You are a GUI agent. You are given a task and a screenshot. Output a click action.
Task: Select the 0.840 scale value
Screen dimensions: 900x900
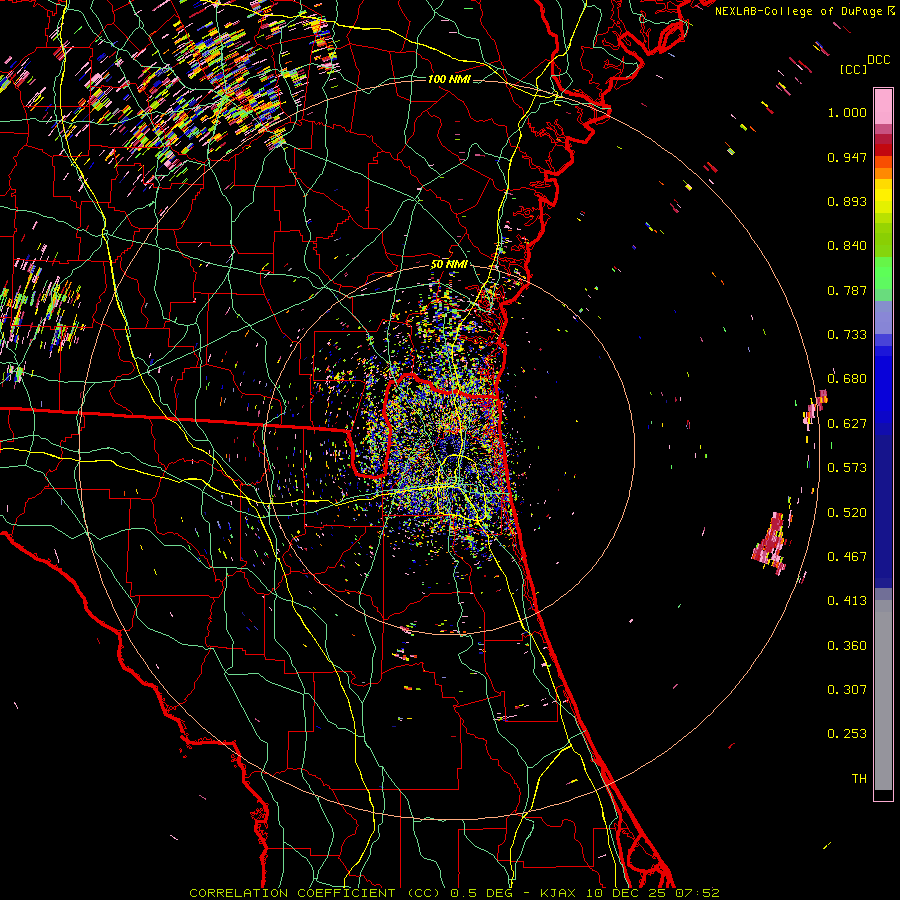click(x=847, y=246)
